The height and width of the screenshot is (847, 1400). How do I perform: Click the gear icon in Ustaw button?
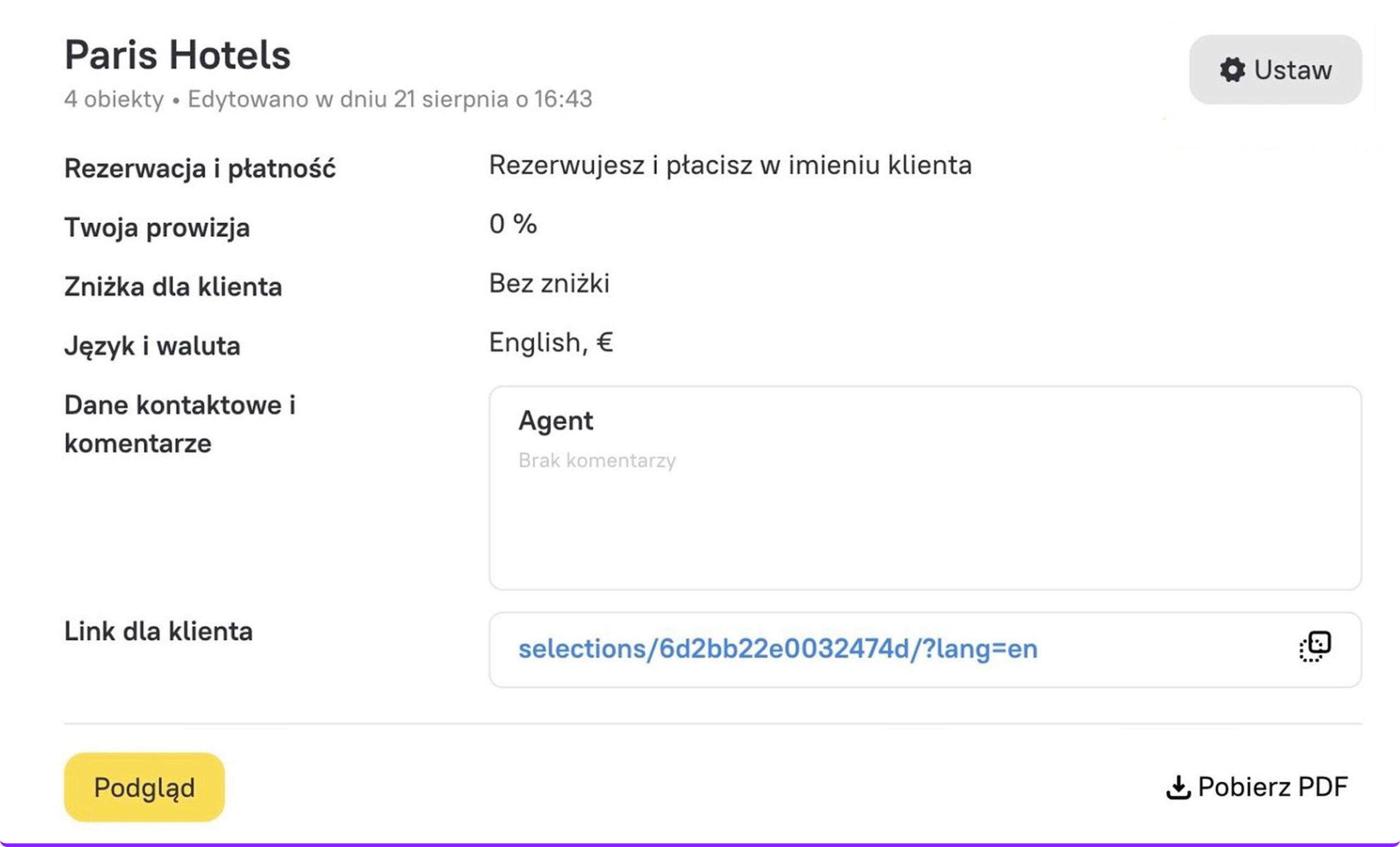(1232, 70)
